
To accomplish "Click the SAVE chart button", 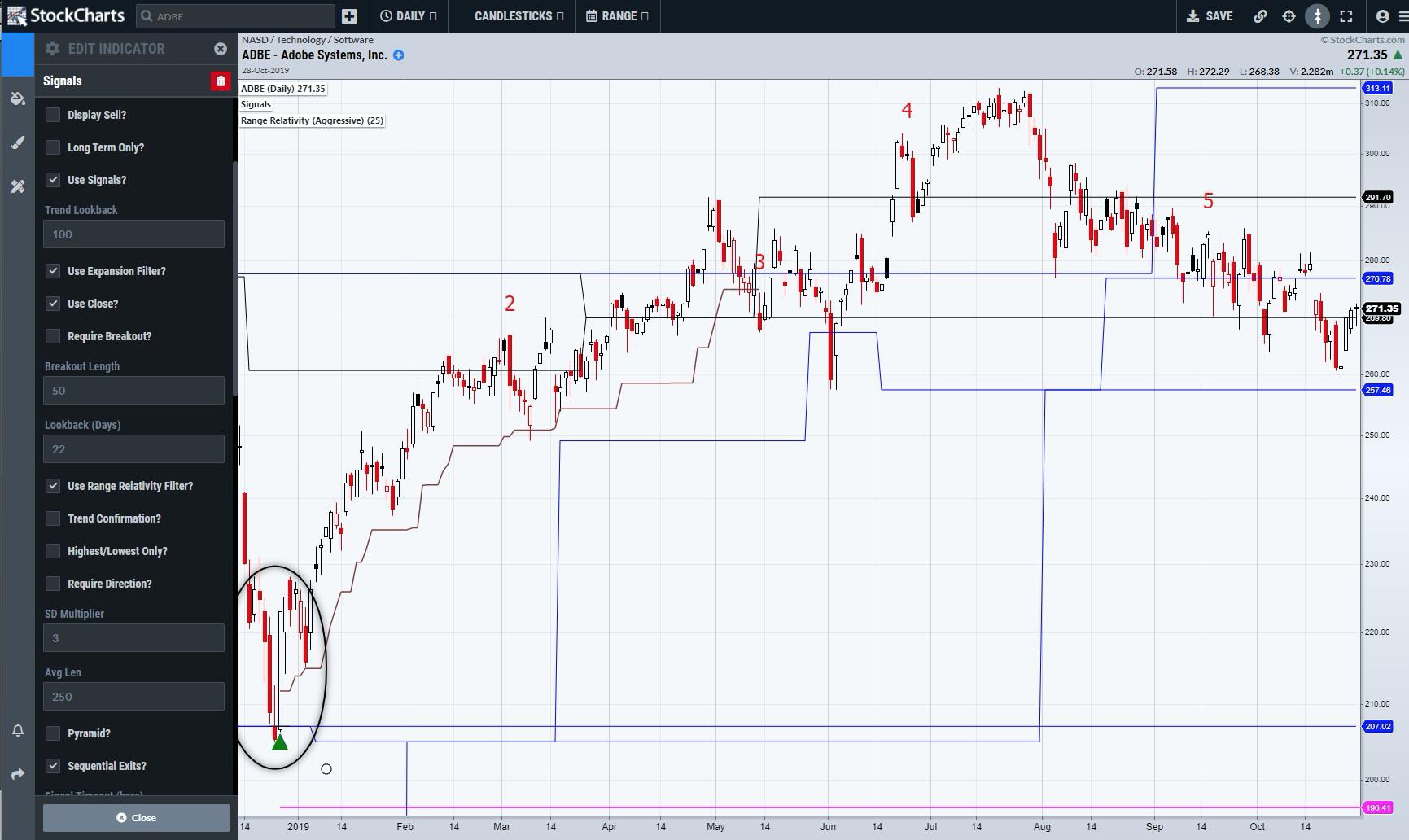I will 1210,16.
